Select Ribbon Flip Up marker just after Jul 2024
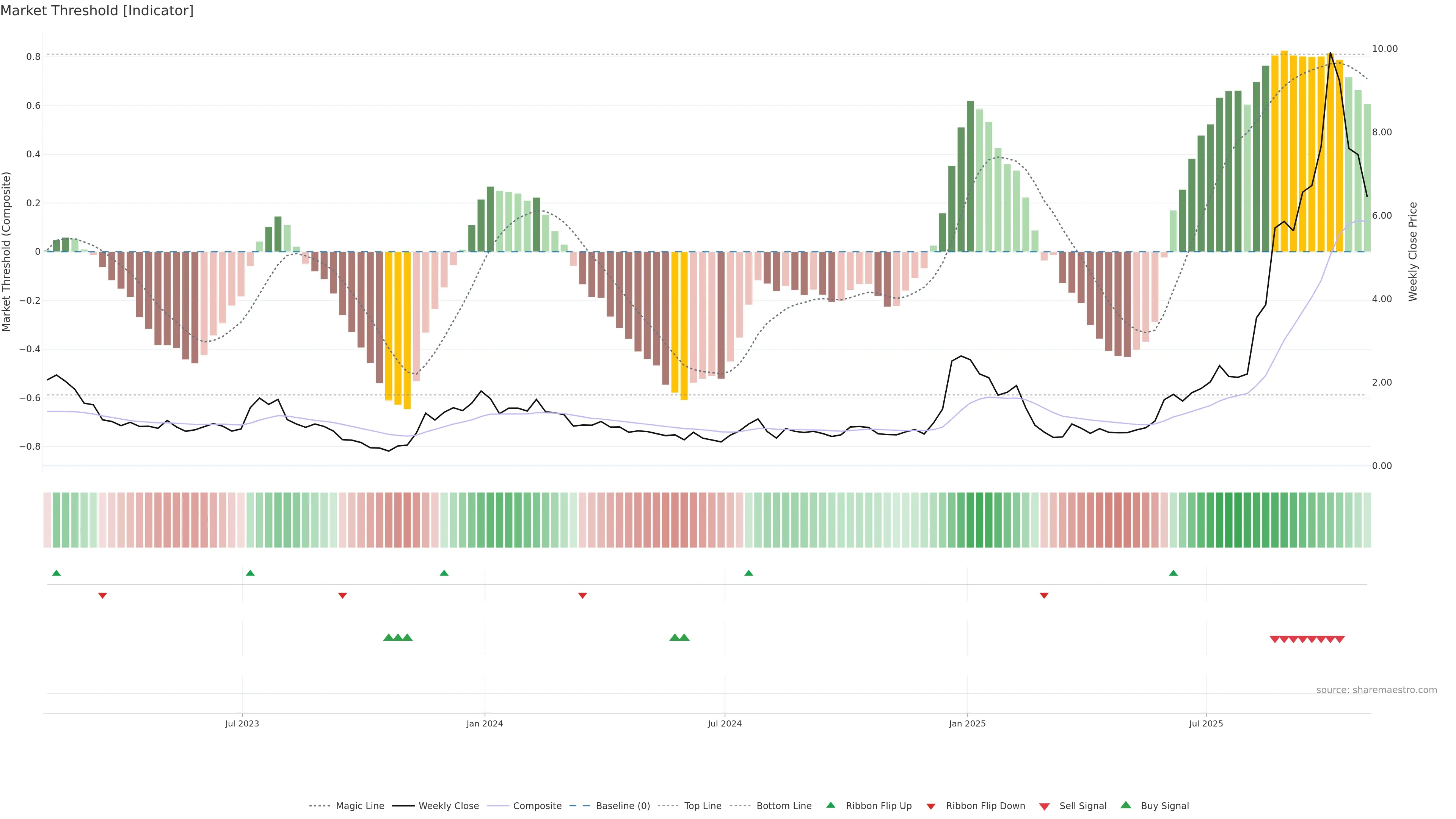 749,573
